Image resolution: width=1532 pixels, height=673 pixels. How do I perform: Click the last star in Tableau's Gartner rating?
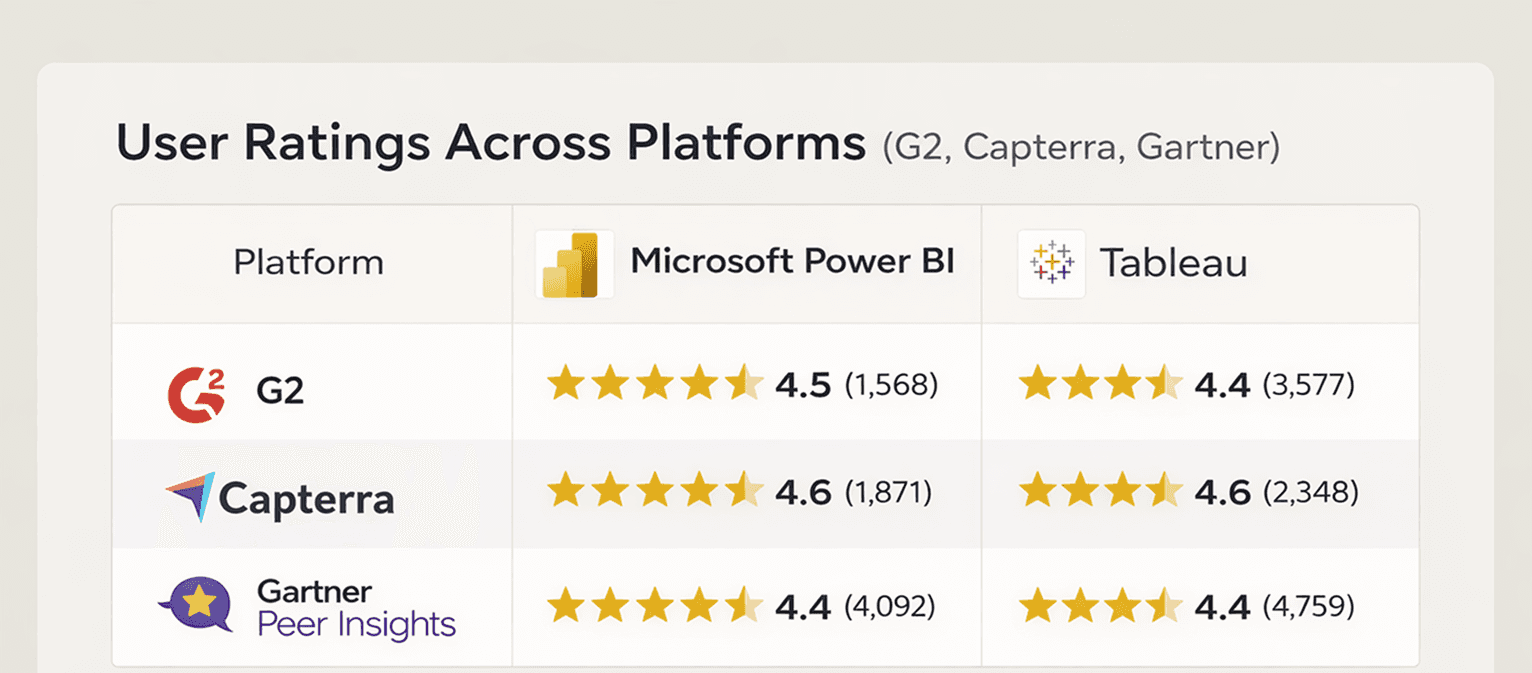1162,606
